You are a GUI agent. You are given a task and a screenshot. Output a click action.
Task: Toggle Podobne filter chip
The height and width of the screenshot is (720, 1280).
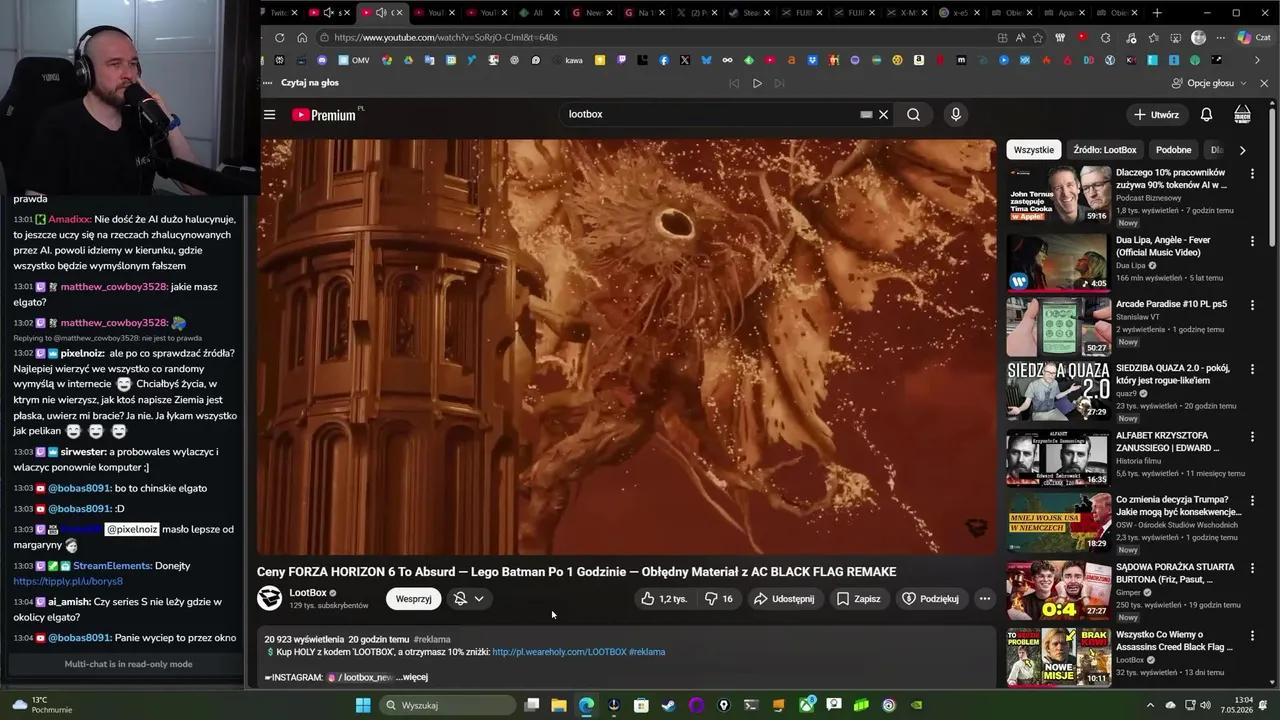[x=1173, y=150]
